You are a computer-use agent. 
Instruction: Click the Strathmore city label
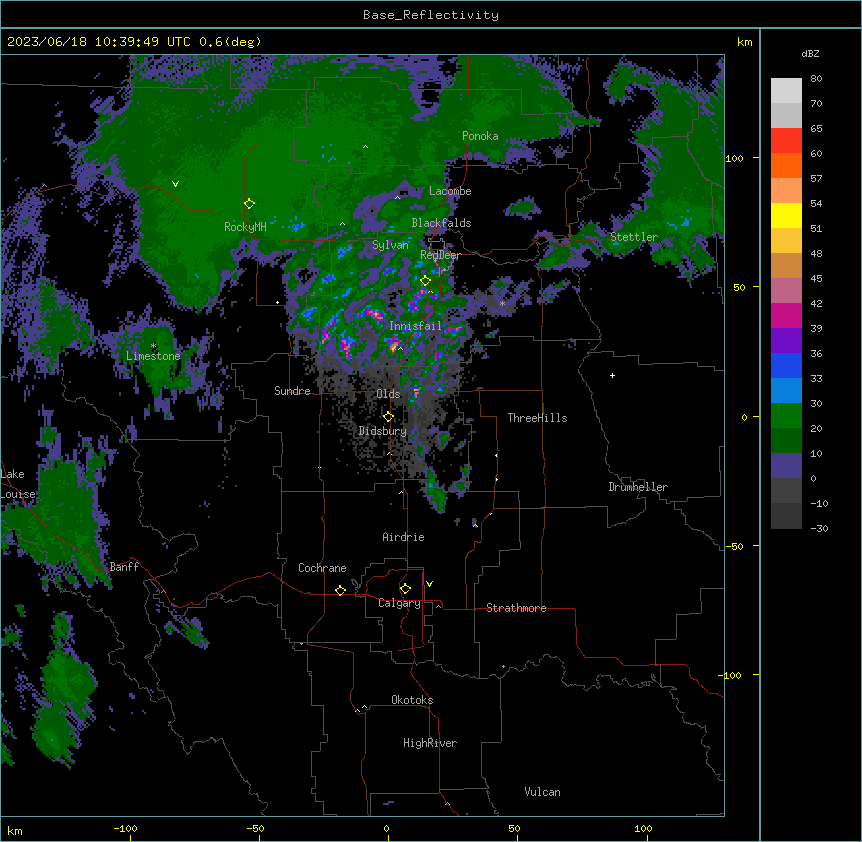(516, 608)
